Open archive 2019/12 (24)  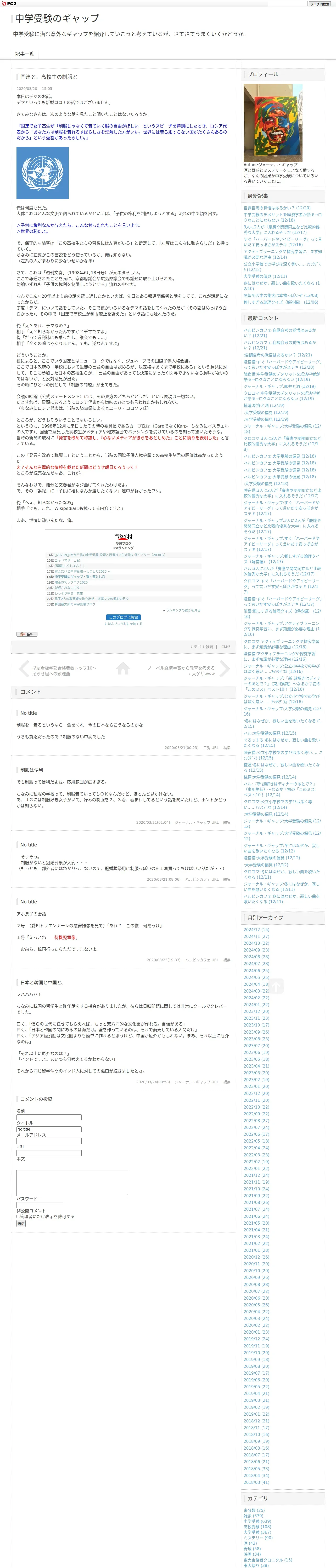click(x=256, y=1339)
